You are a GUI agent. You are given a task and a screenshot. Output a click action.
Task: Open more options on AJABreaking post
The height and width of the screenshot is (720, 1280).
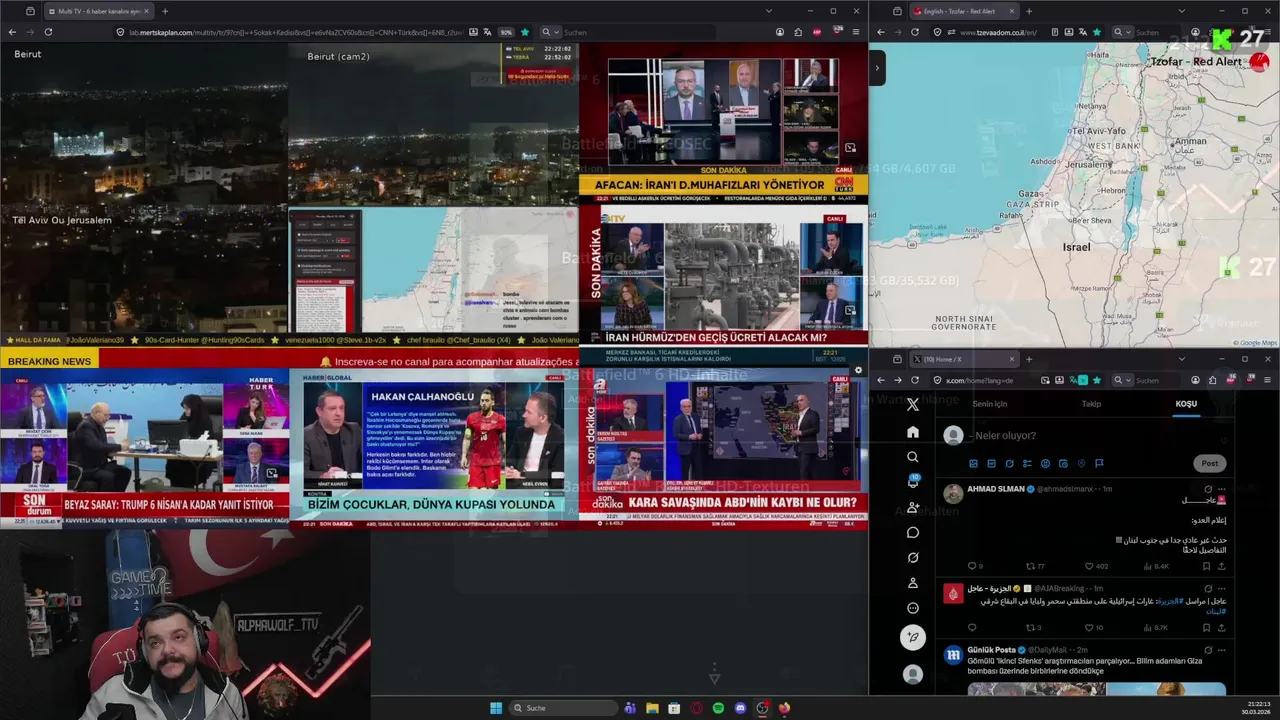pos(1223,589)
